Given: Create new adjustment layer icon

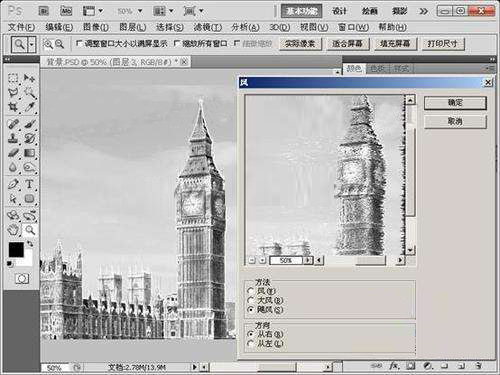Looking at the screenshot, I should [x=428, y=366].
